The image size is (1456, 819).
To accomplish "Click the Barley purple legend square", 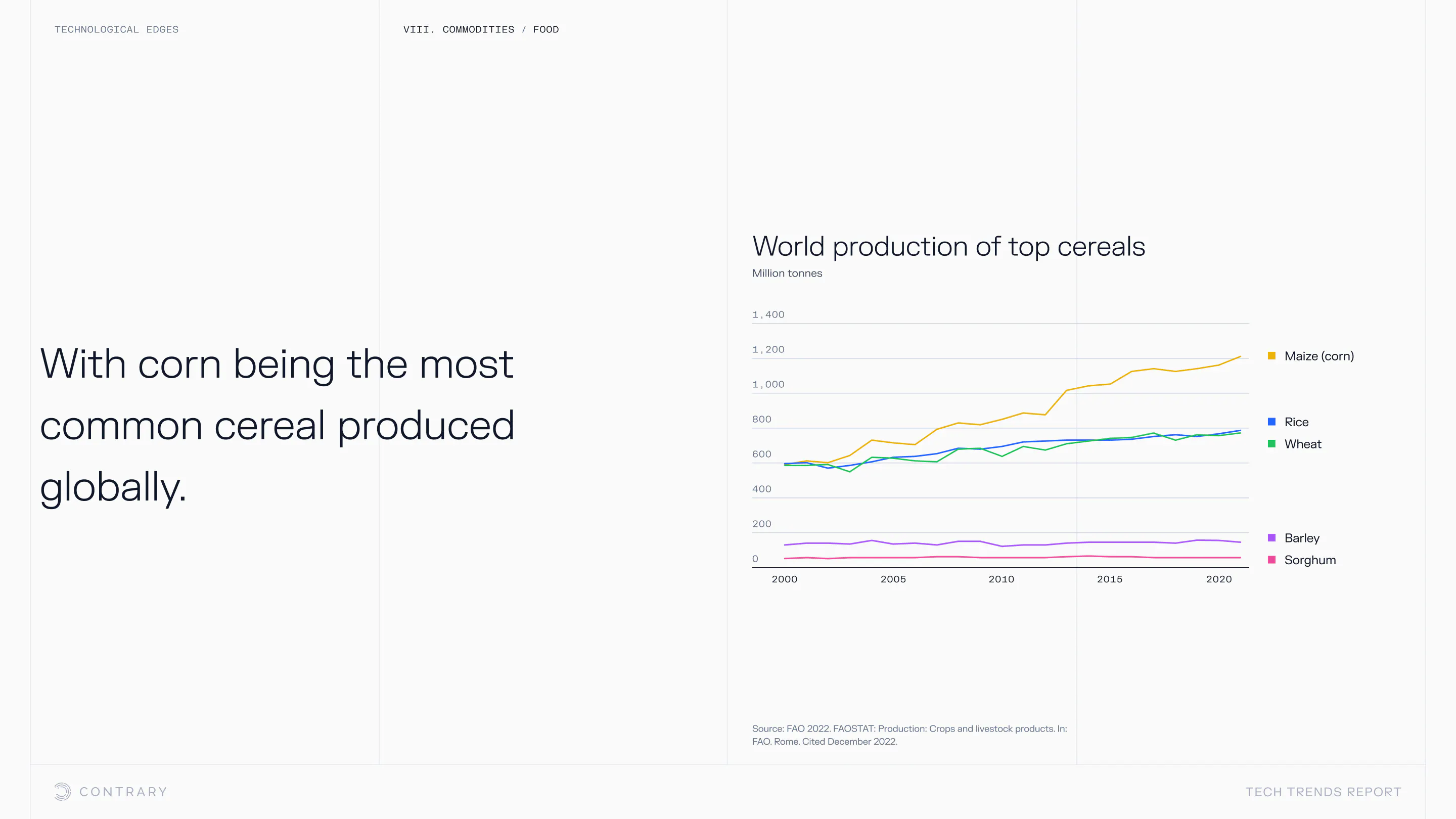I will pos(1271,537).
